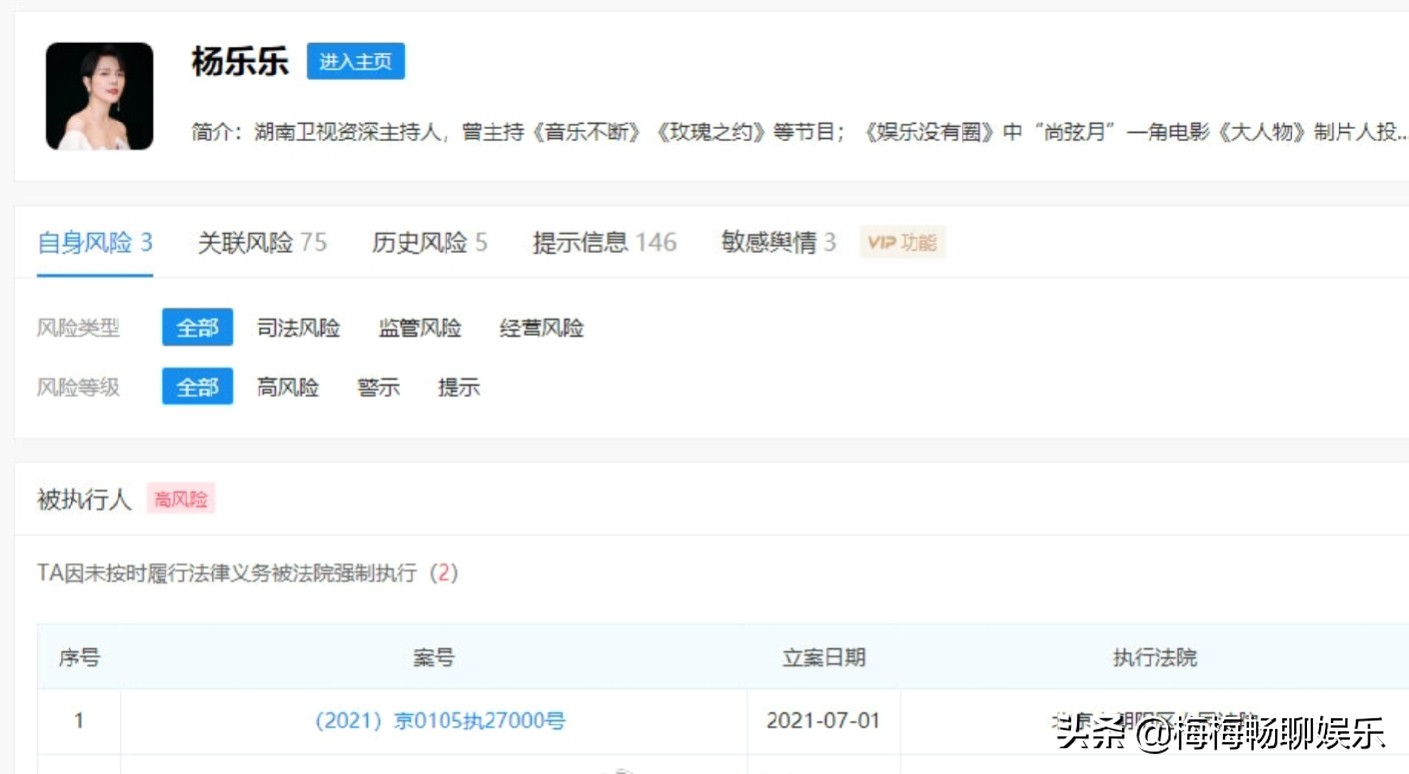Click the 立案日期 column header
1409x774 pixels.
823,657
